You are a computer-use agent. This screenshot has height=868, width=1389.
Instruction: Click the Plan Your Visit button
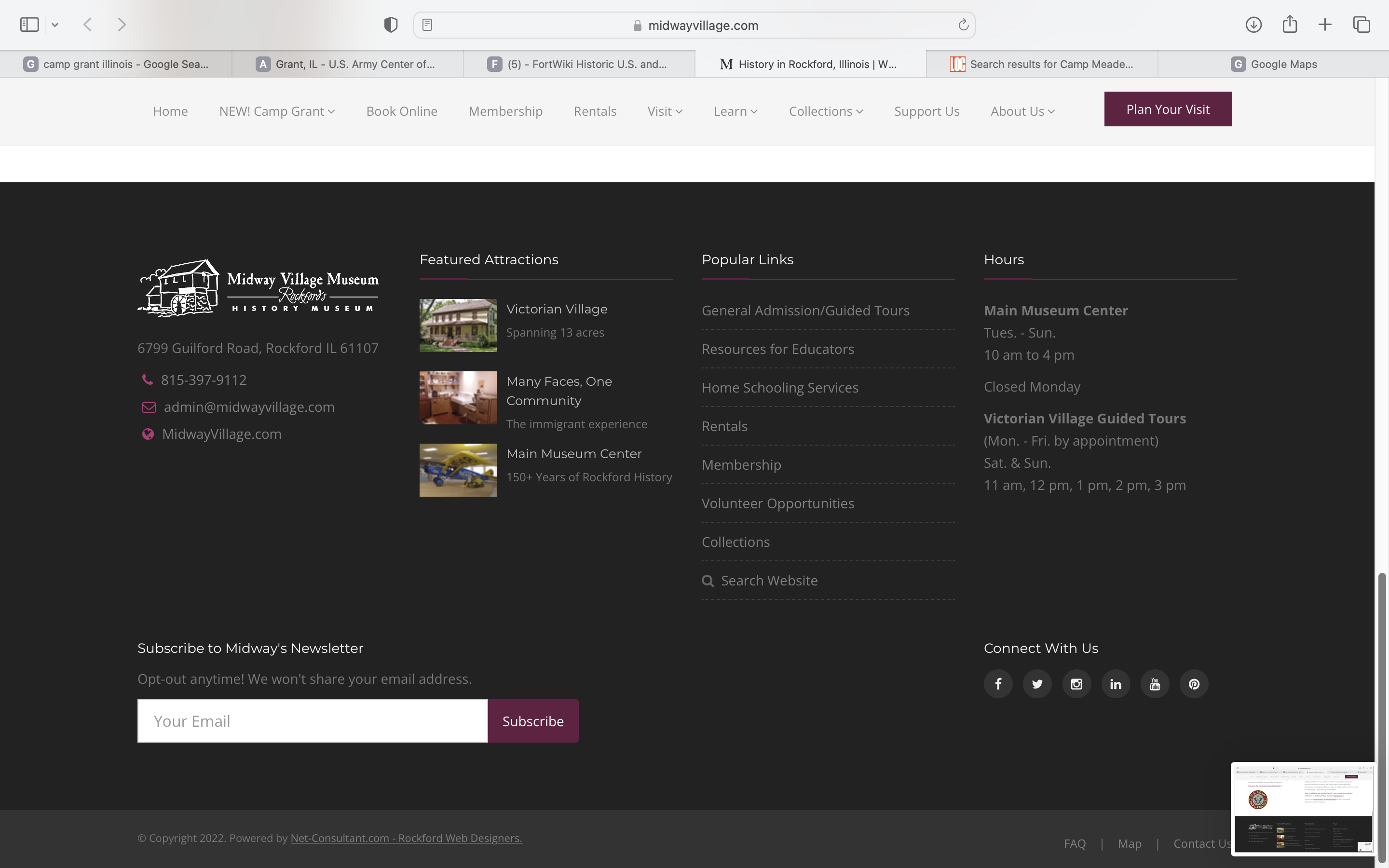point(1168,109)
